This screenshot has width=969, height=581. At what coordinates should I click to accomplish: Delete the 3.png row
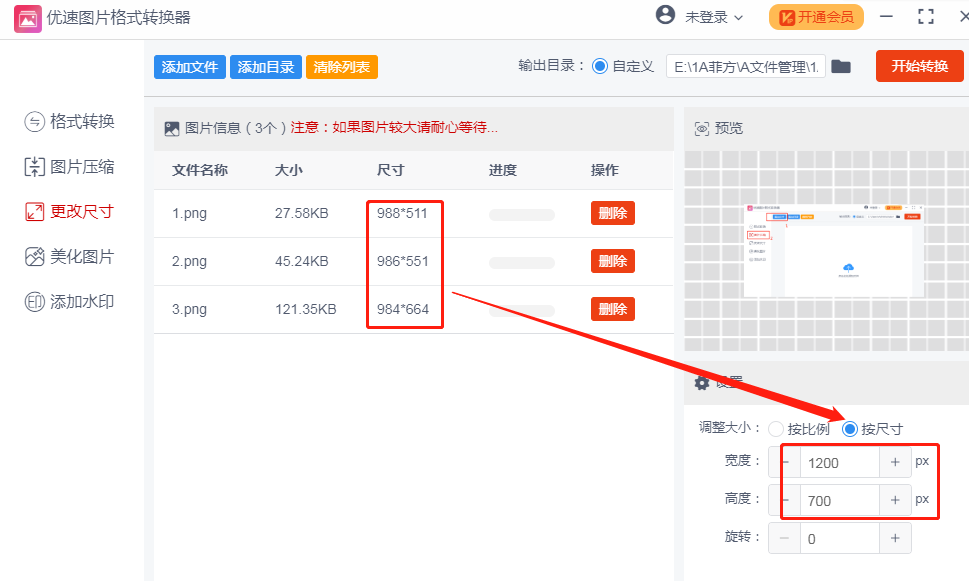click(x=612, y=309)
